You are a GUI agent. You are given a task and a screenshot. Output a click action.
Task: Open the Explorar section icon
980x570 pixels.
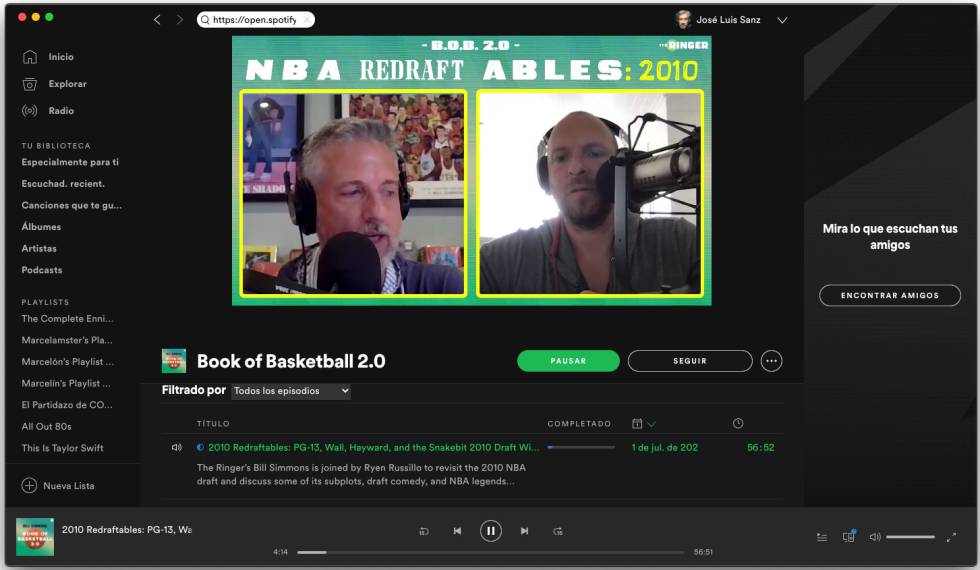[x=29, y=84]
